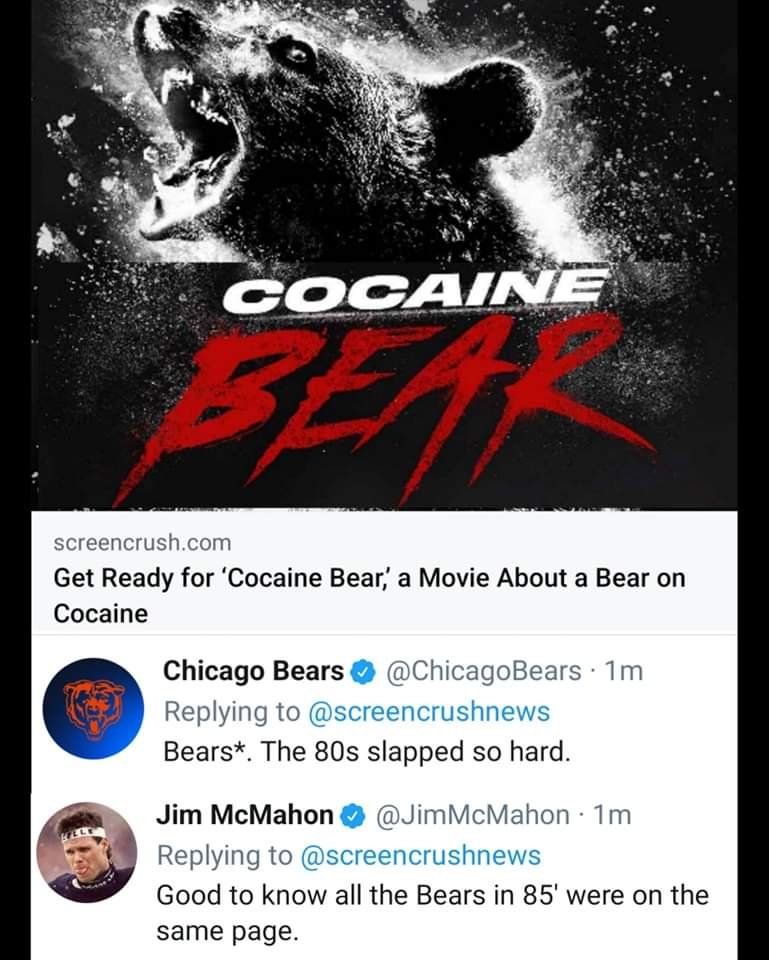Click Jim McMahon's verified badge
The width and height of the screenshot is (769, 960).
(x=351, y=816)
